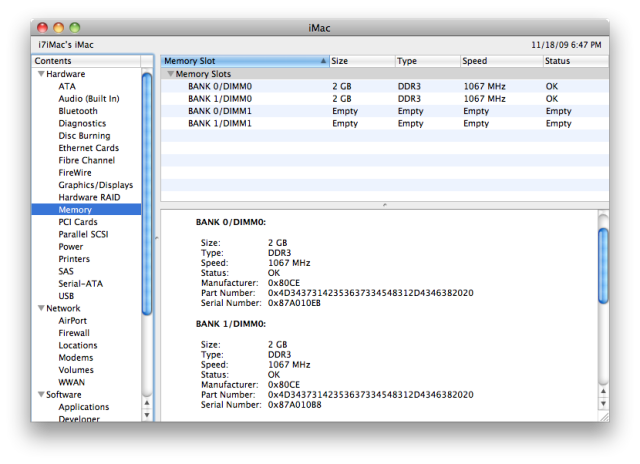Screen dimensions: 640x464
Task: Click the BANK 0/DIMM0 Part Number value
Action: click(x=370, y=293)
